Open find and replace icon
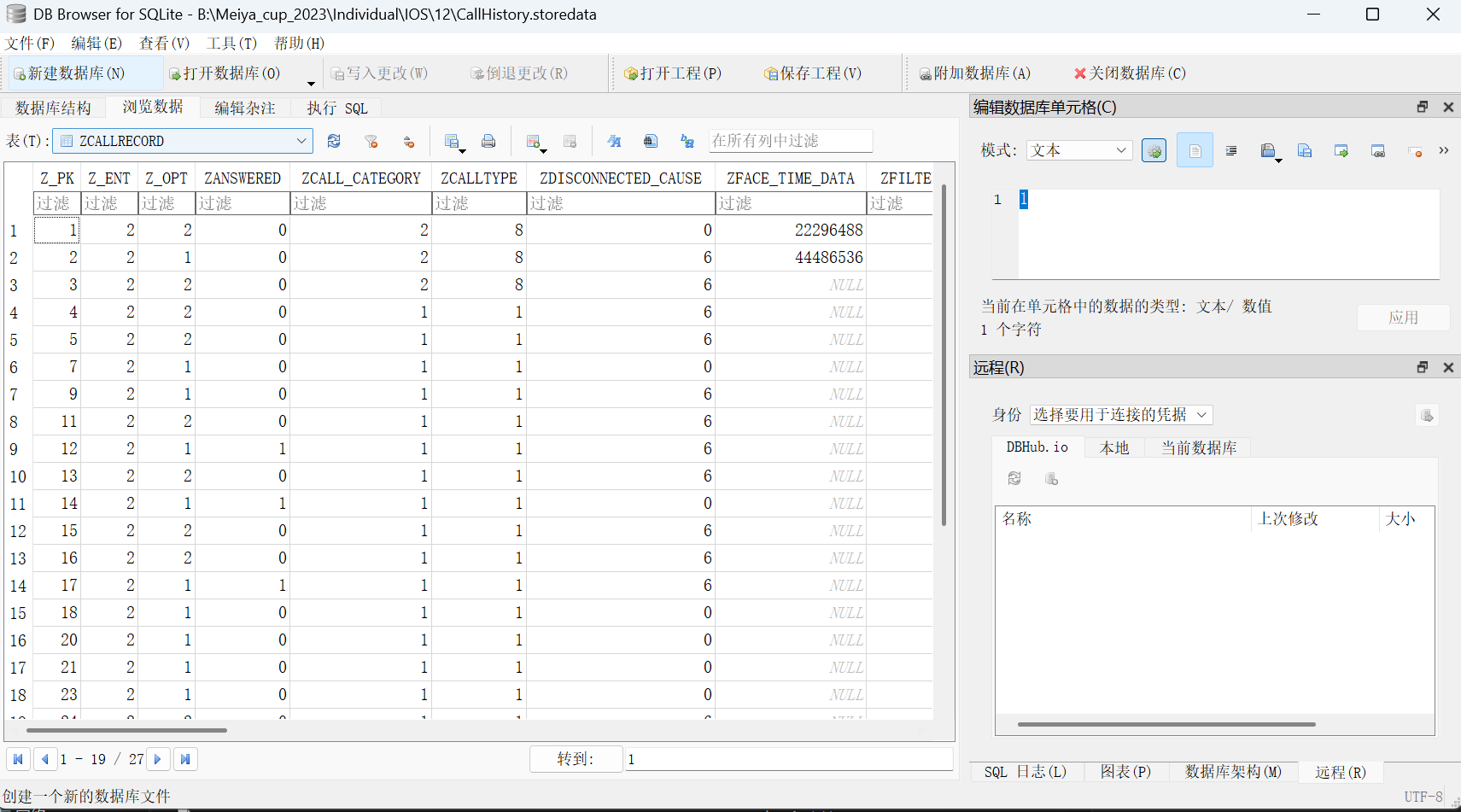The image size is (1461, 812). pos(687,141)
